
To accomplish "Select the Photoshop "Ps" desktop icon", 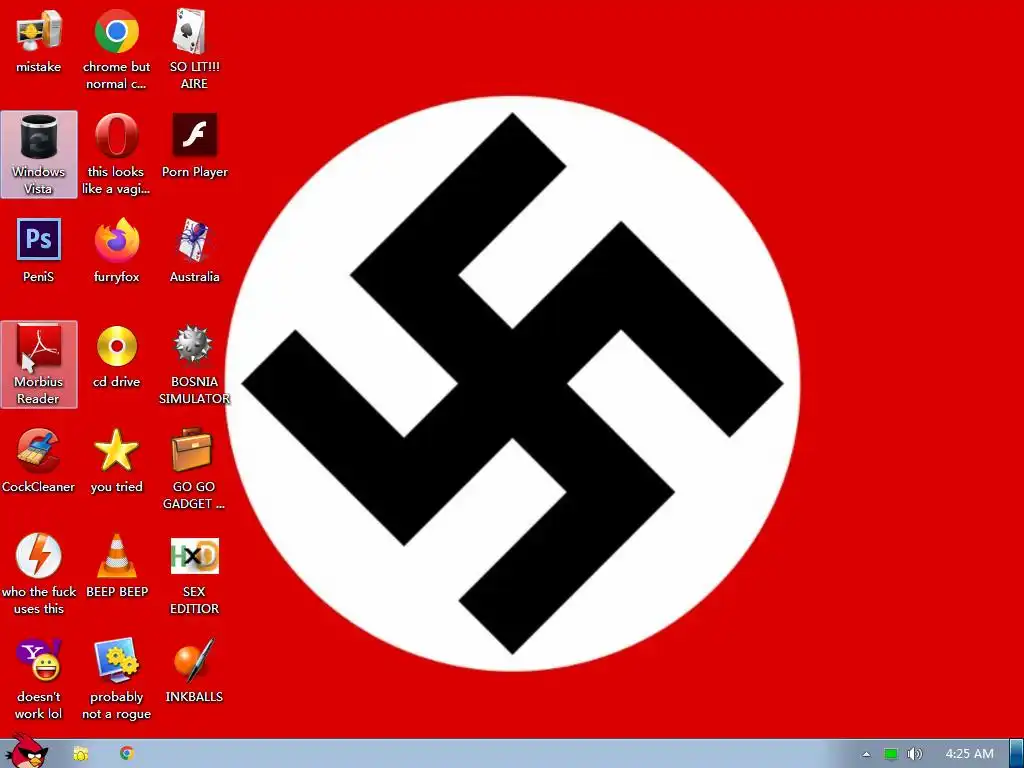I will coord(39,240).
